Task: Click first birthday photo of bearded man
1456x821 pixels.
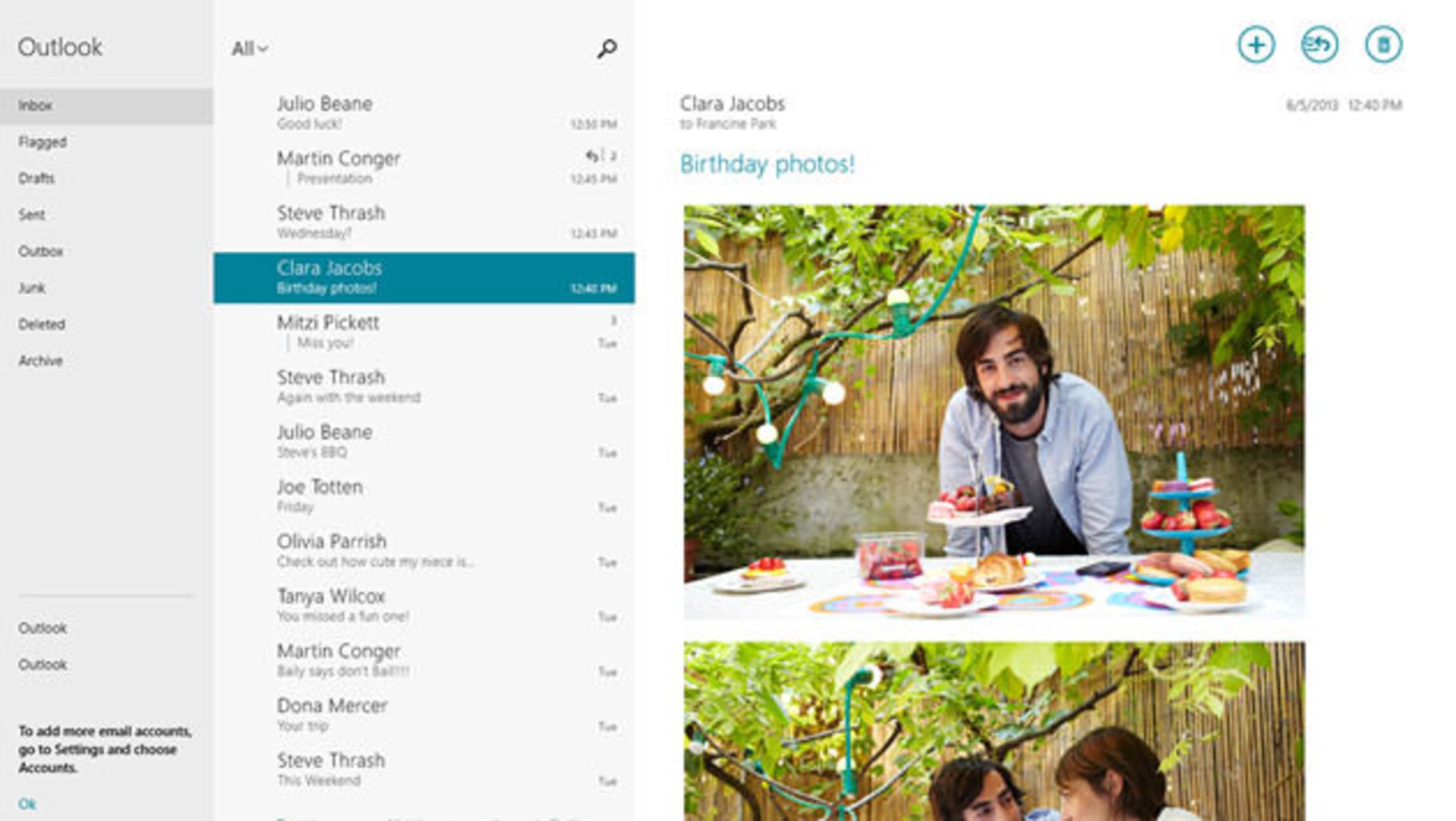Action: pos(993,412)
